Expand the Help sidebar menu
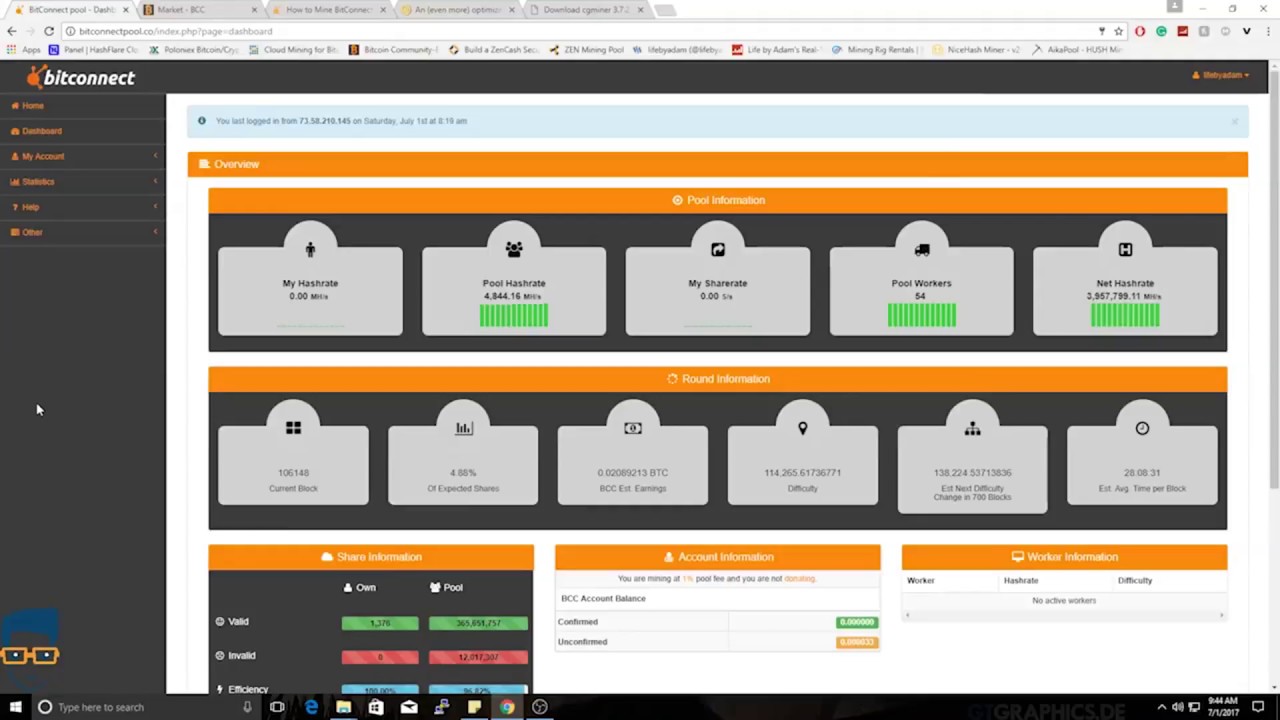Viewport: 1280px width, 720px height. tap(82, 207)
